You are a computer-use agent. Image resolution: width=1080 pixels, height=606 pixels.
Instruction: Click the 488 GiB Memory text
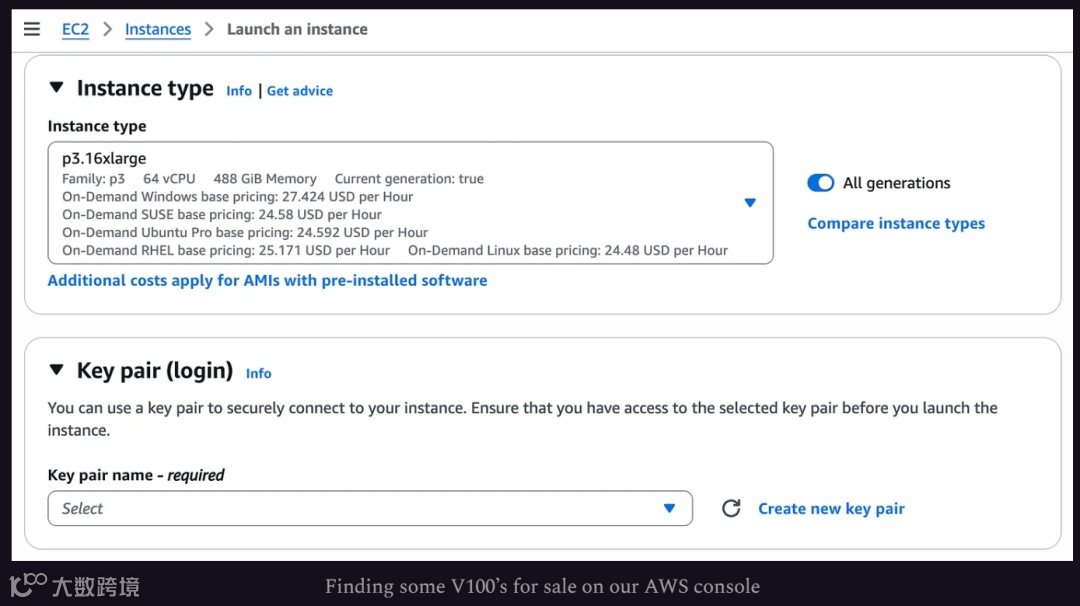265,178
